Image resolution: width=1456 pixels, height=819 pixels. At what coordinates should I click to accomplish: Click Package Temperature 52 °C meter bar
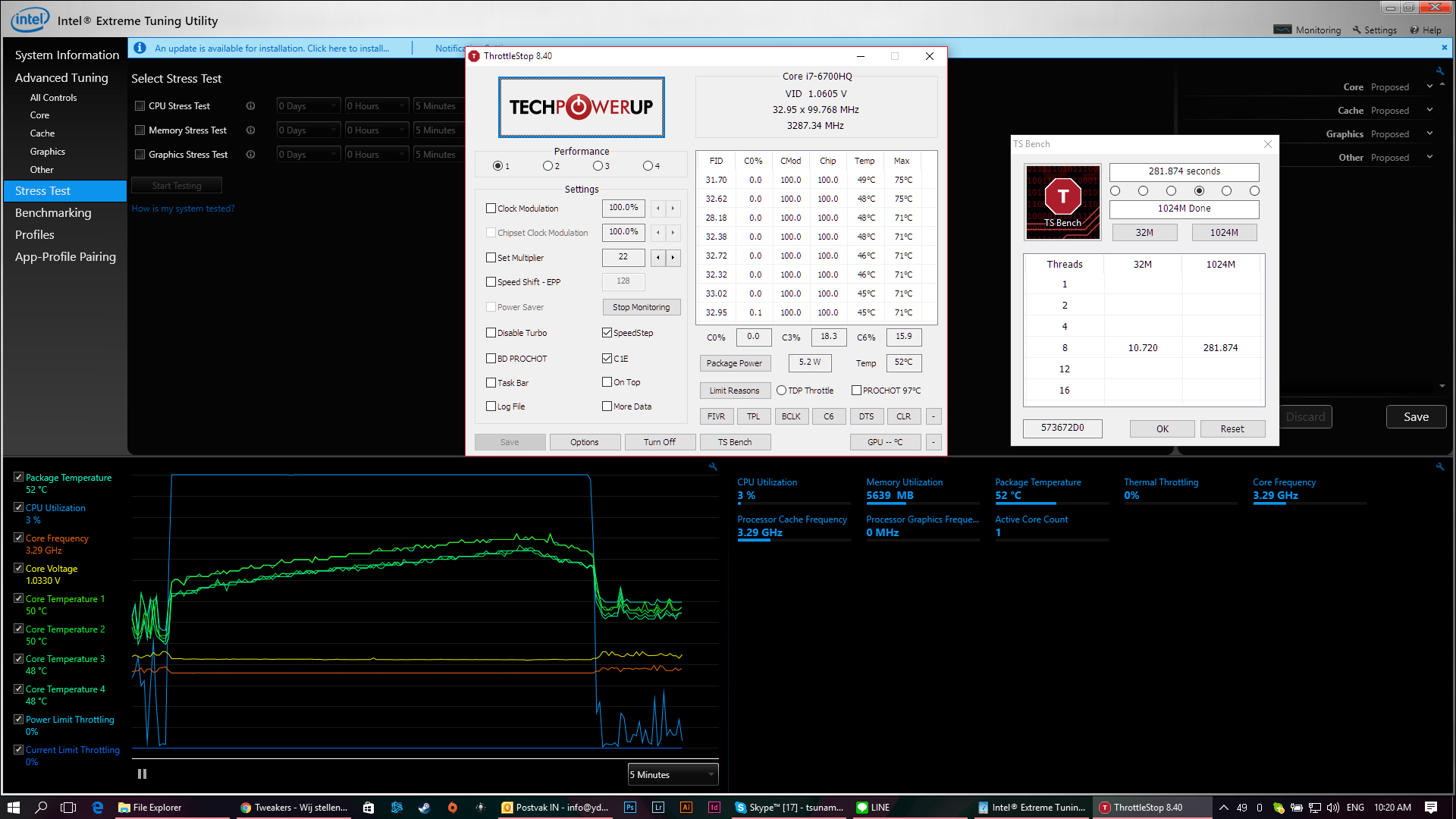1052,503
